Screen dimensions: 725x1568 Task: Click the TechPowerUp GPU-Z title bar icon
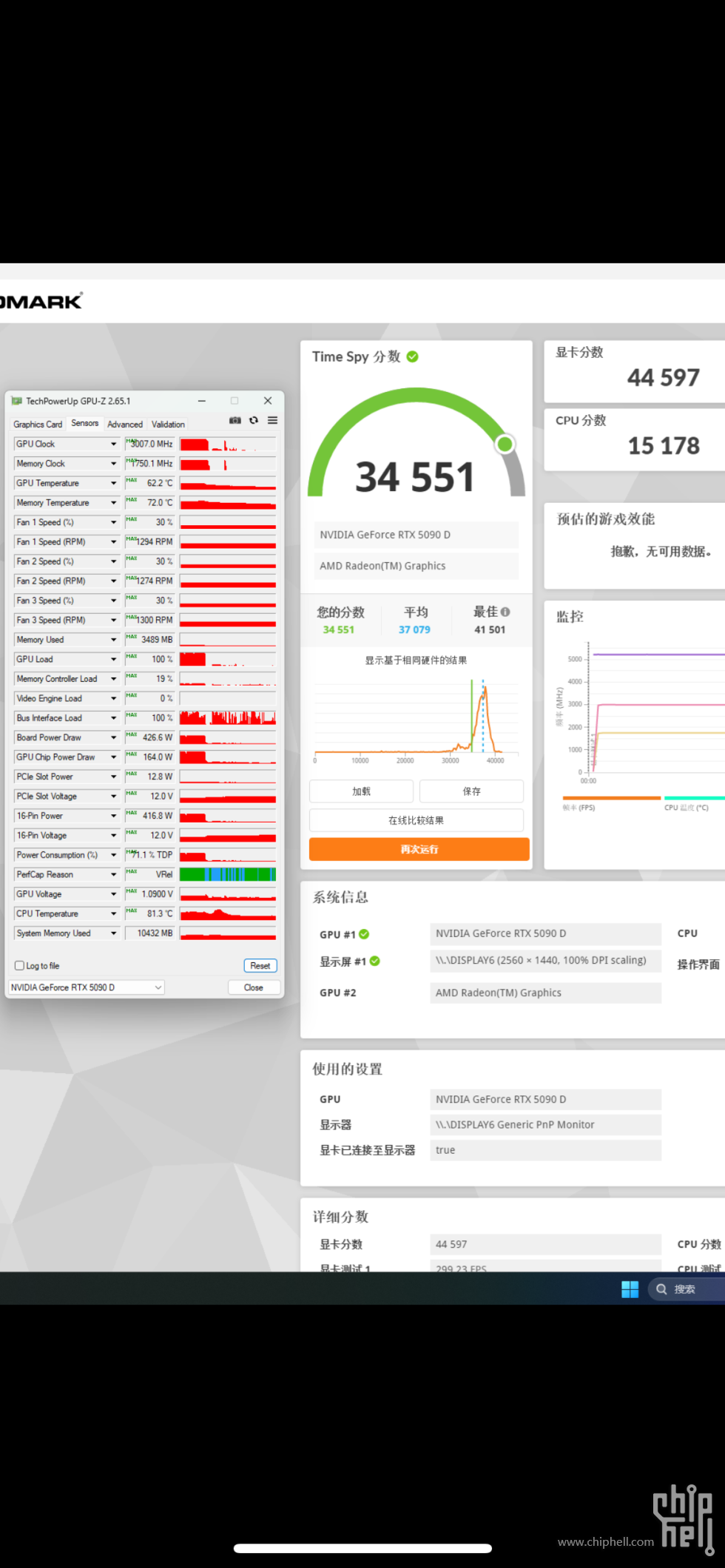coord(17,401)
